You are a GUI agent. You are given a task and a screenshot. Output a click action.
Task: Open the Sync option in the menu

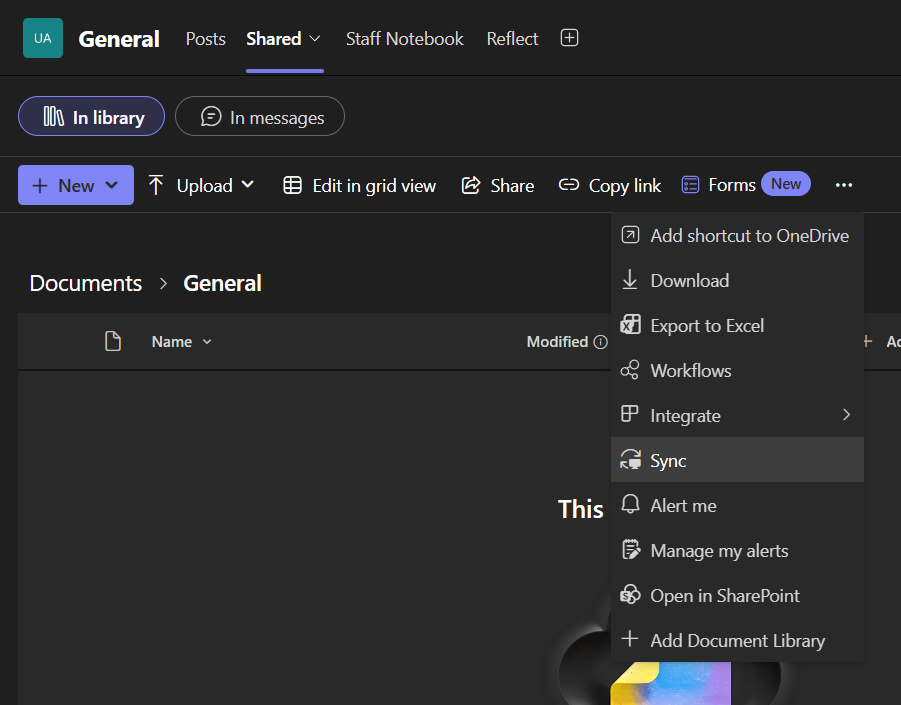(666, 460)
